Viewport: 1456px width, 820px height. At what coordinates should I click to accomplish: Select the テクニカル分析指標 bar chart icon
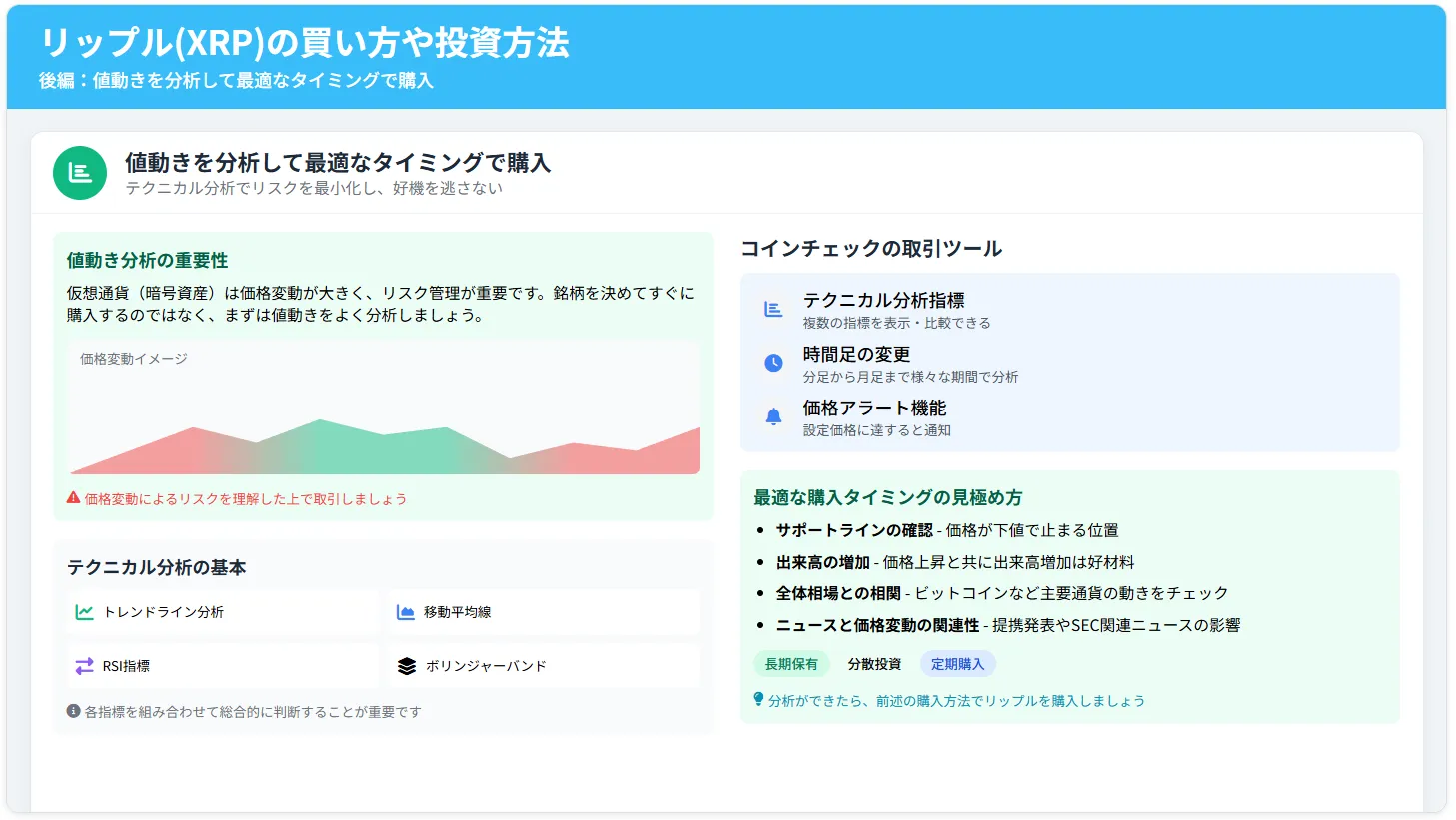pos(771,308)
